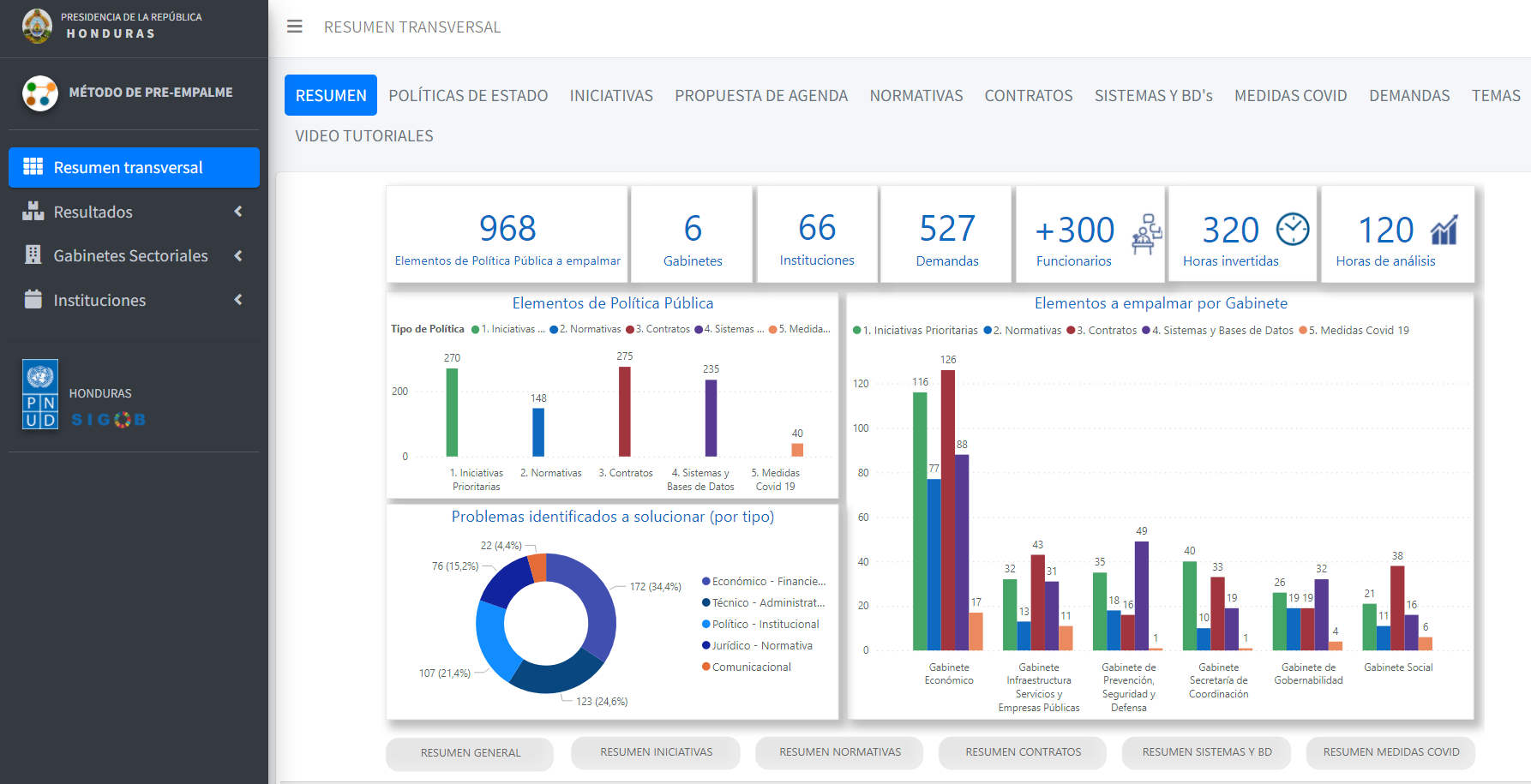
Task: Click the 6 Gabinetes card
Action: tap(693, 234)
